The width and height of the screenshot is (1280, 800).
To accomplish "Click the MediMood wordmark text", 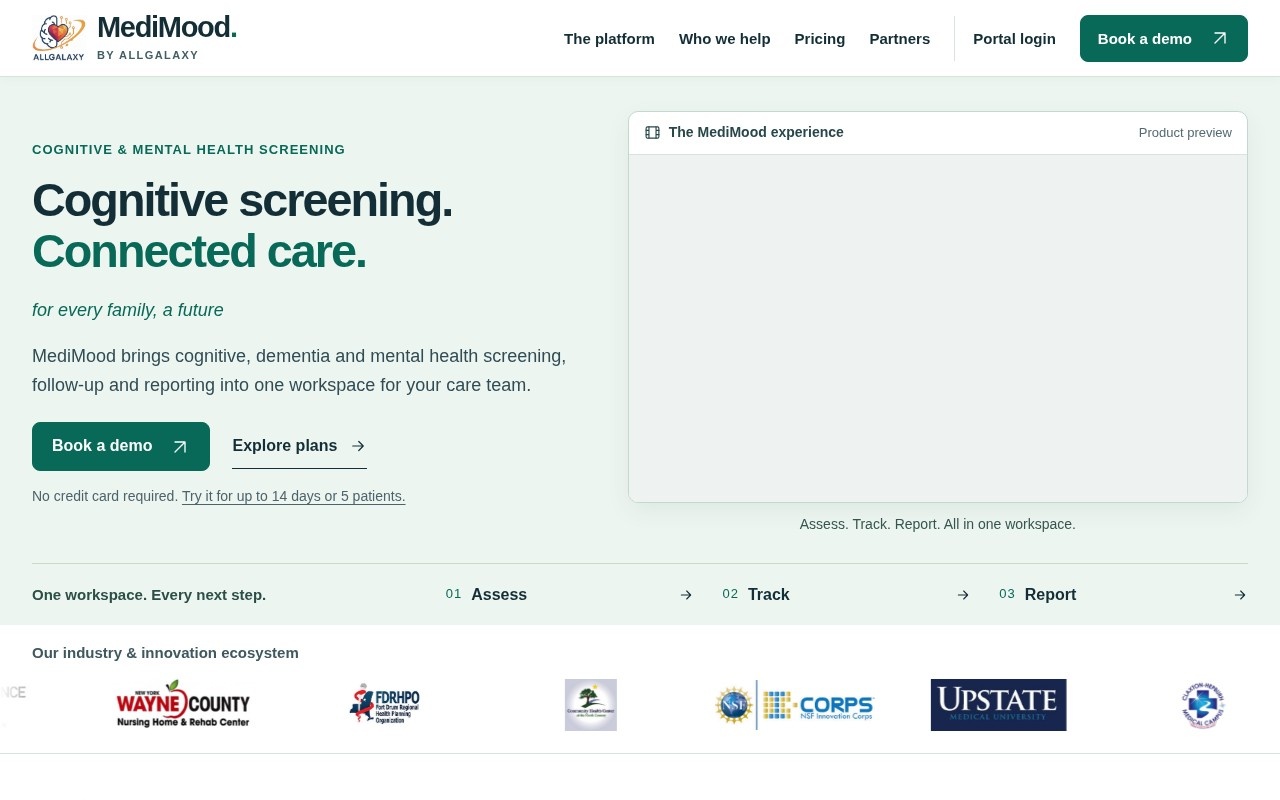I will (167, 28).
